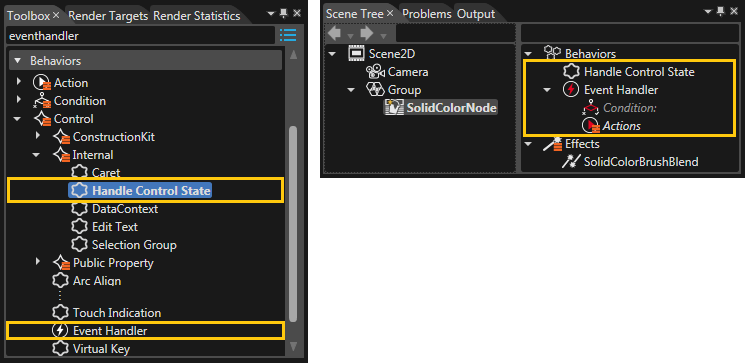
Task: Click the Condition category icon in Toolbox
Action: pyautogui.click(x=42, y=101)
